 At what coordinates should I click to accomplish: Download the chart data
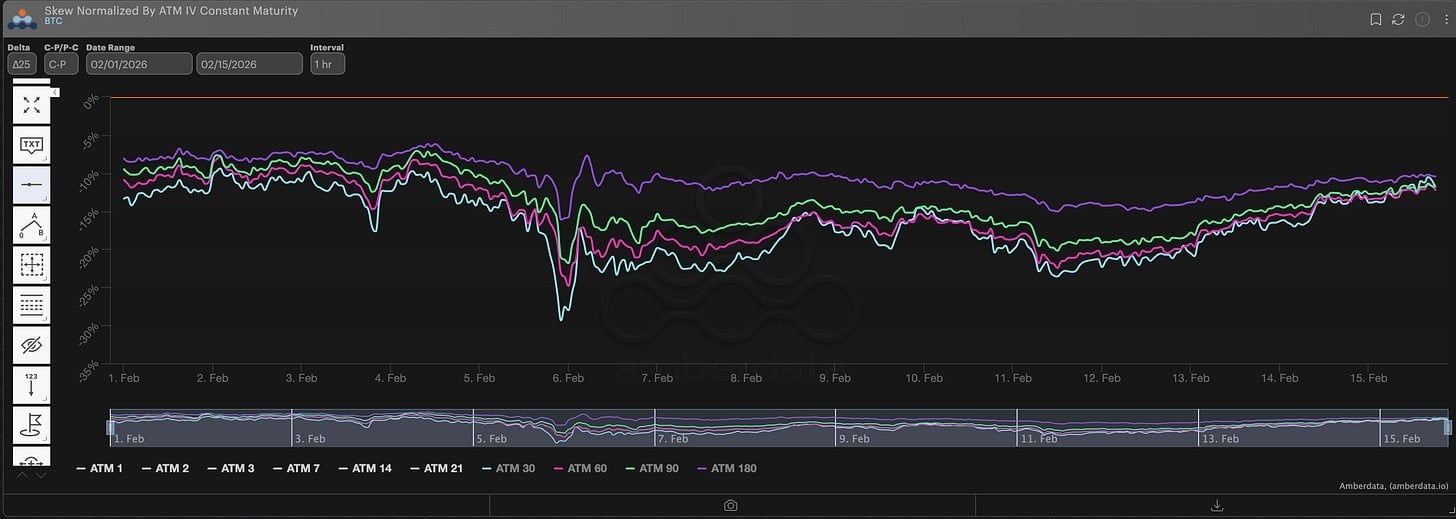[1217, 506]
